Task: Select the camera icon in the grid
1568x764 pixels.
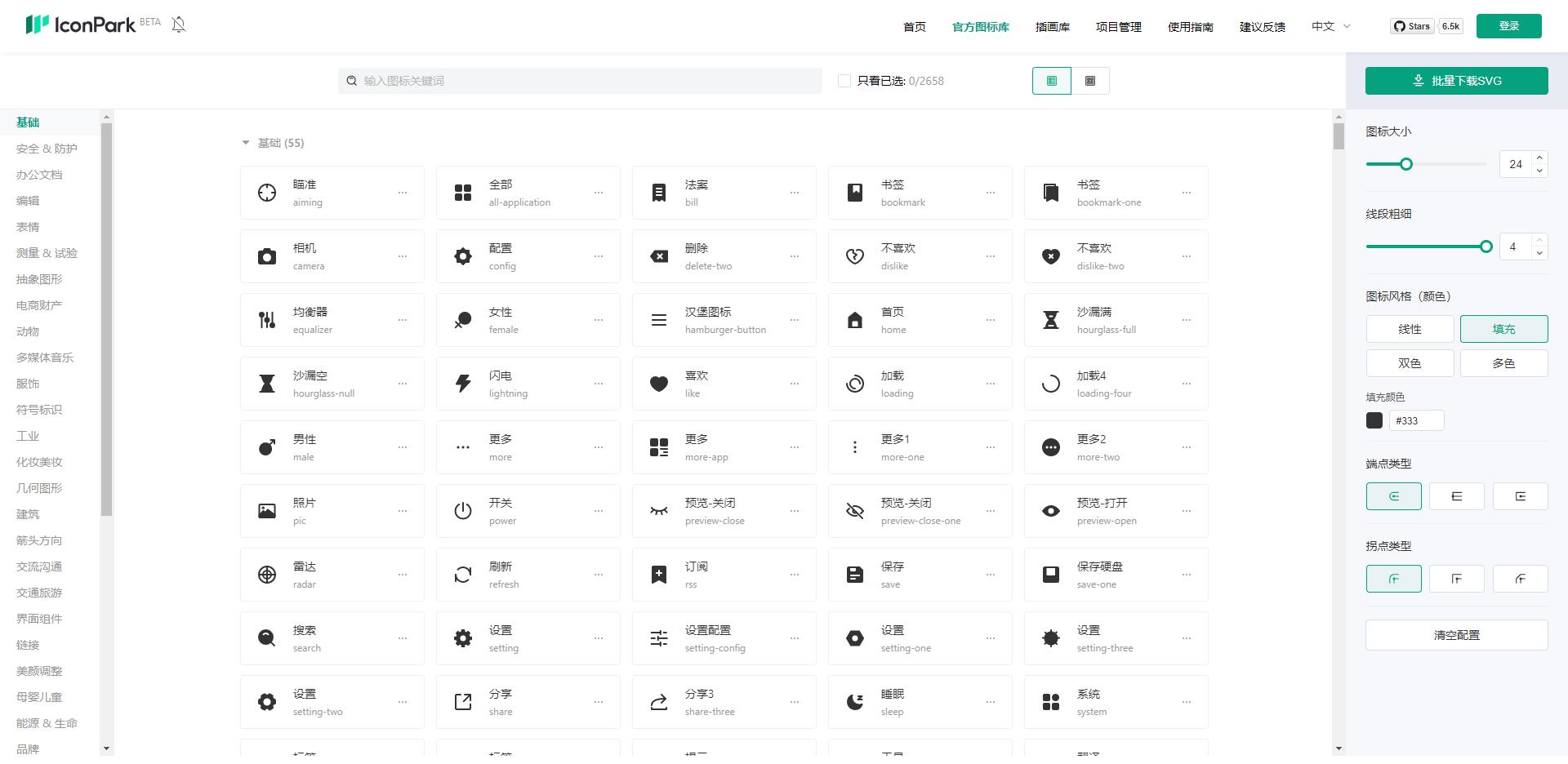Action: (x=332, y=255)
